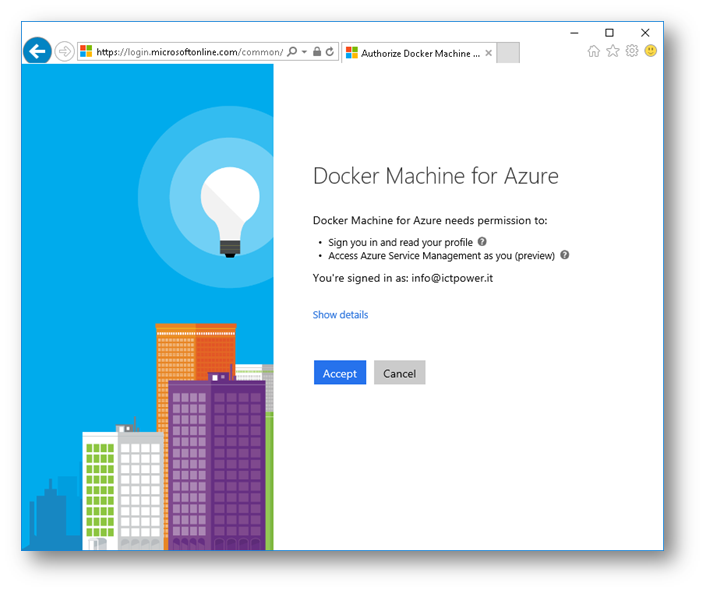Click the Show details link

point(340,315)
